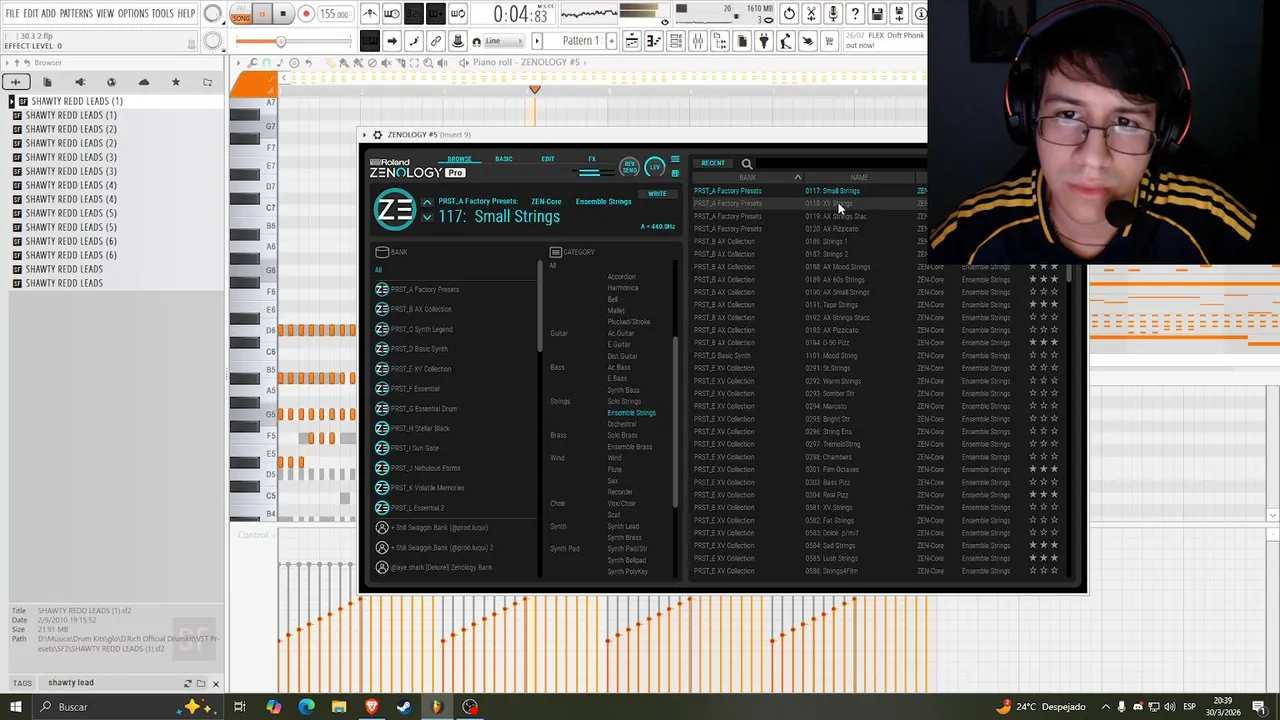
Task: Click the browser favorites star icon
Action: click(176, 82)
